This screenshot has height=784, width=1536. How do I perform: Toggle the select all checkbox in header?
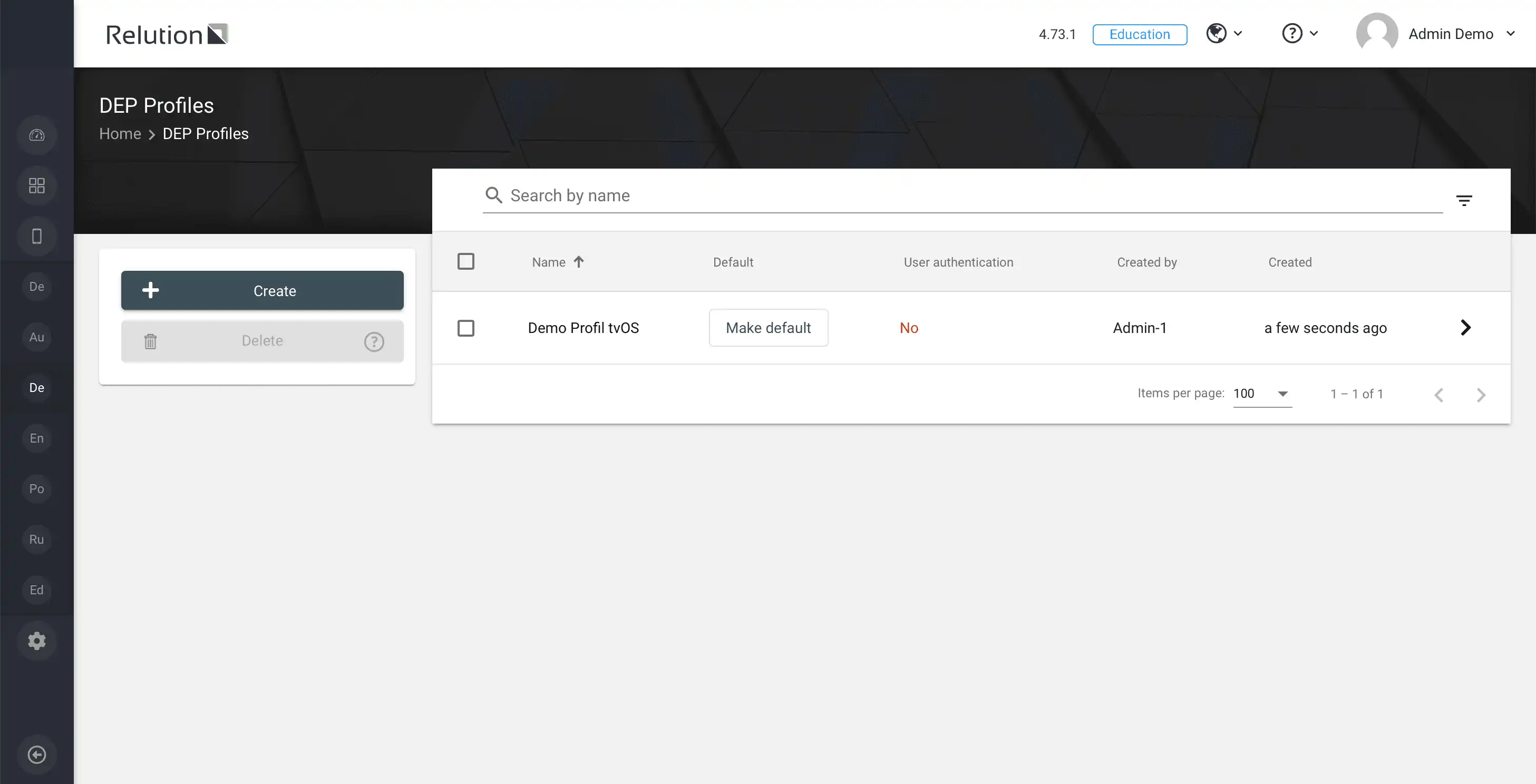click(x=465, y=261)
